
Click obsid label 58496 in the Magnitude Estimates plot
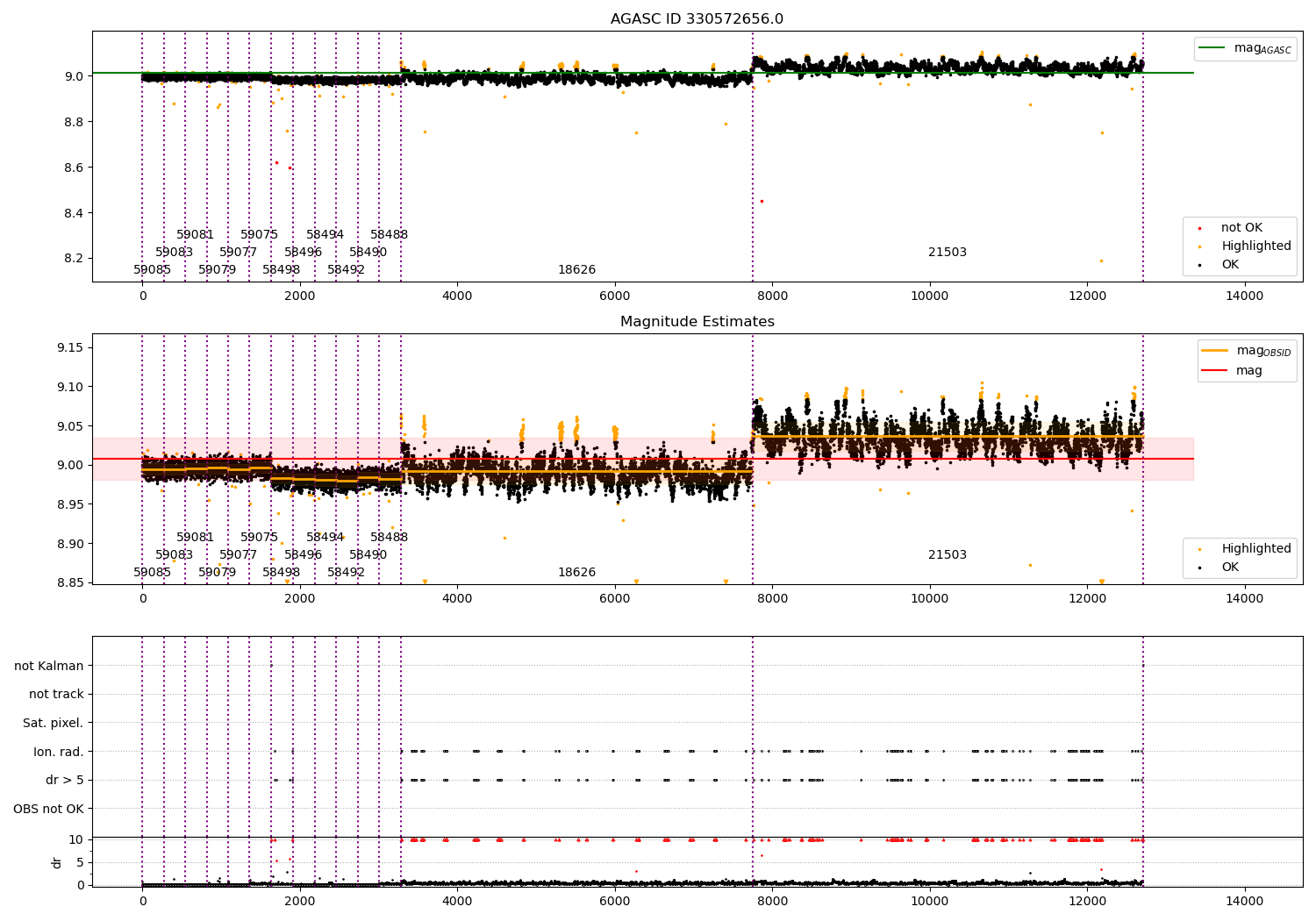(x=304, y=555)
